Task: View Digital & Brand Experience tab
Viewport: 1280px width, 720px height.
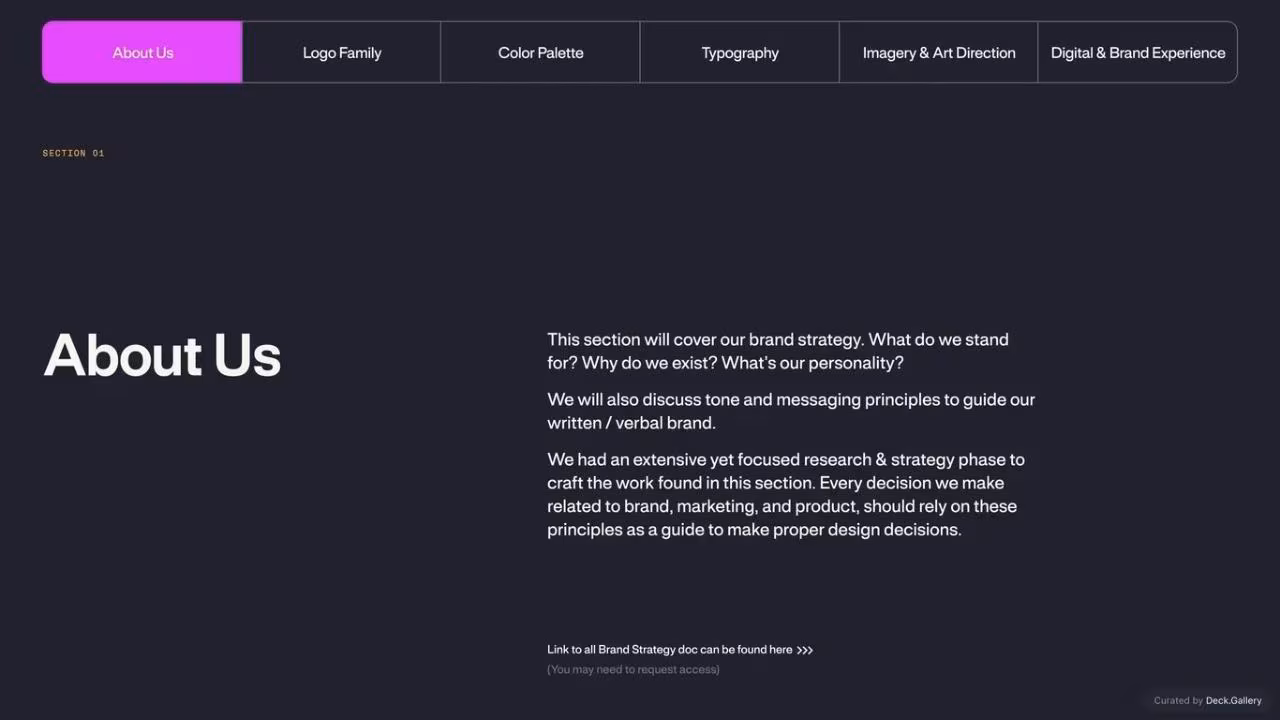Action: click(x=1138, y=52)
